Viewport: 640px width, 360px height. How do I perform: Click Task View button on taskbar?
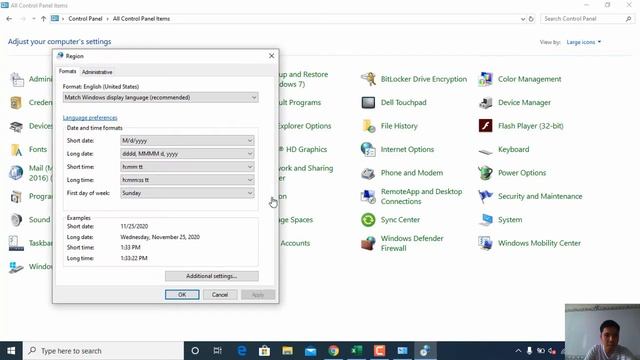pyautogui.click(x=218, y=351)
